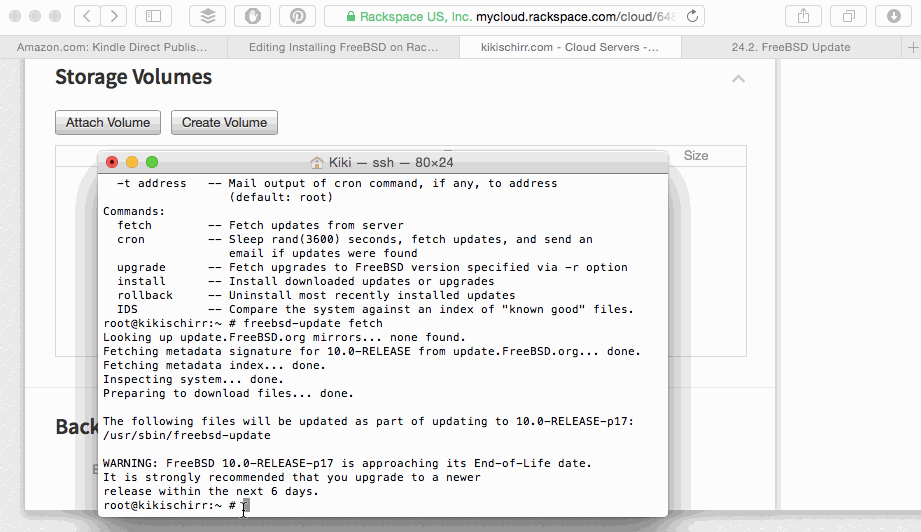This screenshot has height=532, width=921.
Task: Click 'release within the next 6 days.' line
Action: 211,491
